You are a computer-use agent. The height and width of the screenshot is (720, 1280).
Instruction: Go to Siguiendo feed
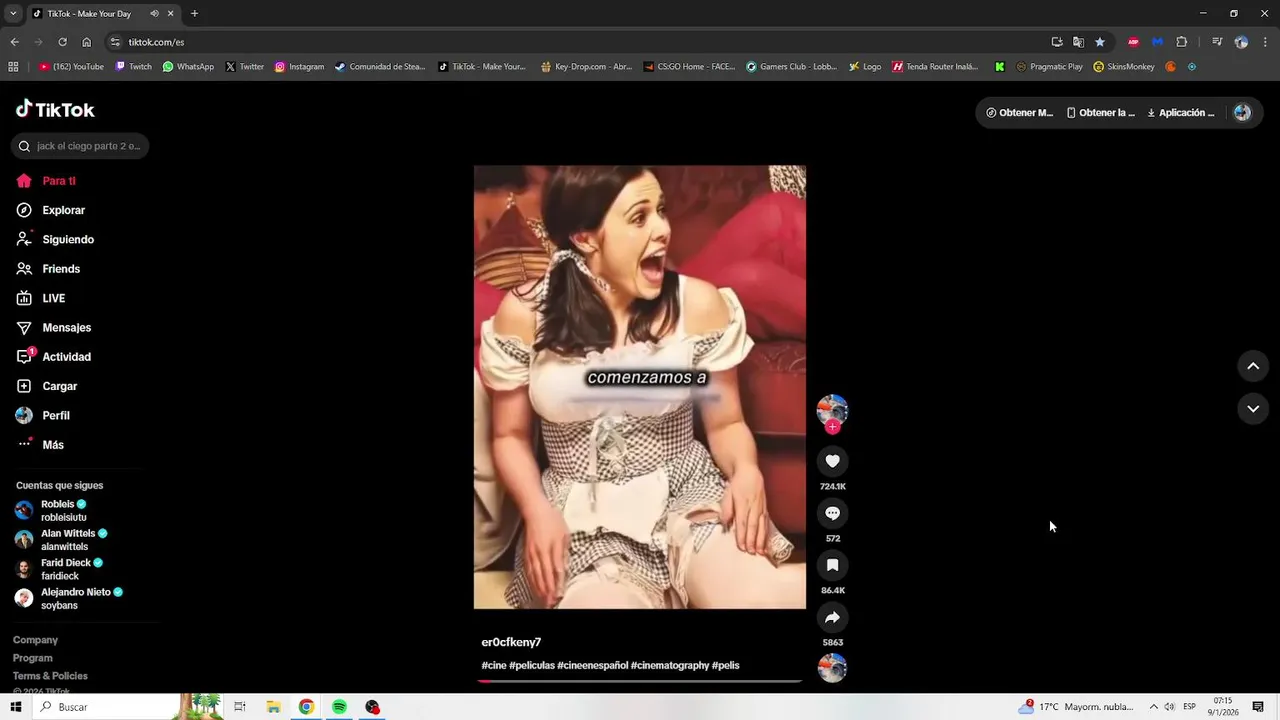55,239
